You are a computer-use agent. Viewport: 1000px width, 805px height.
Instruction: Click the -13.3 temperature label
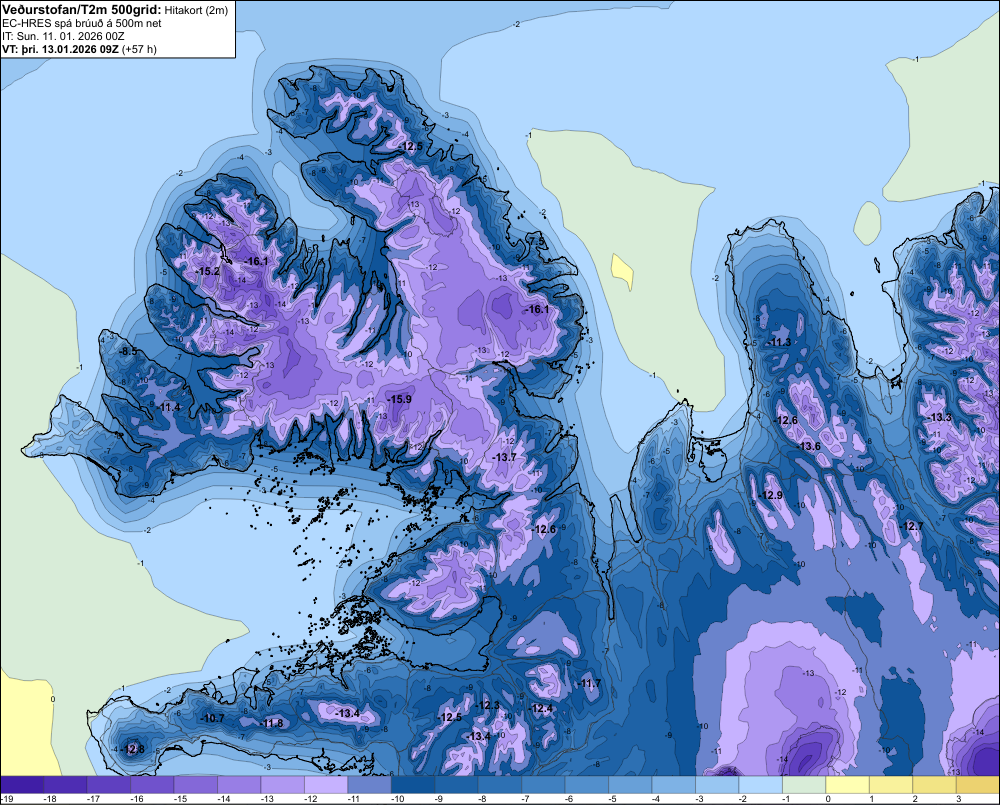(939, 418)
